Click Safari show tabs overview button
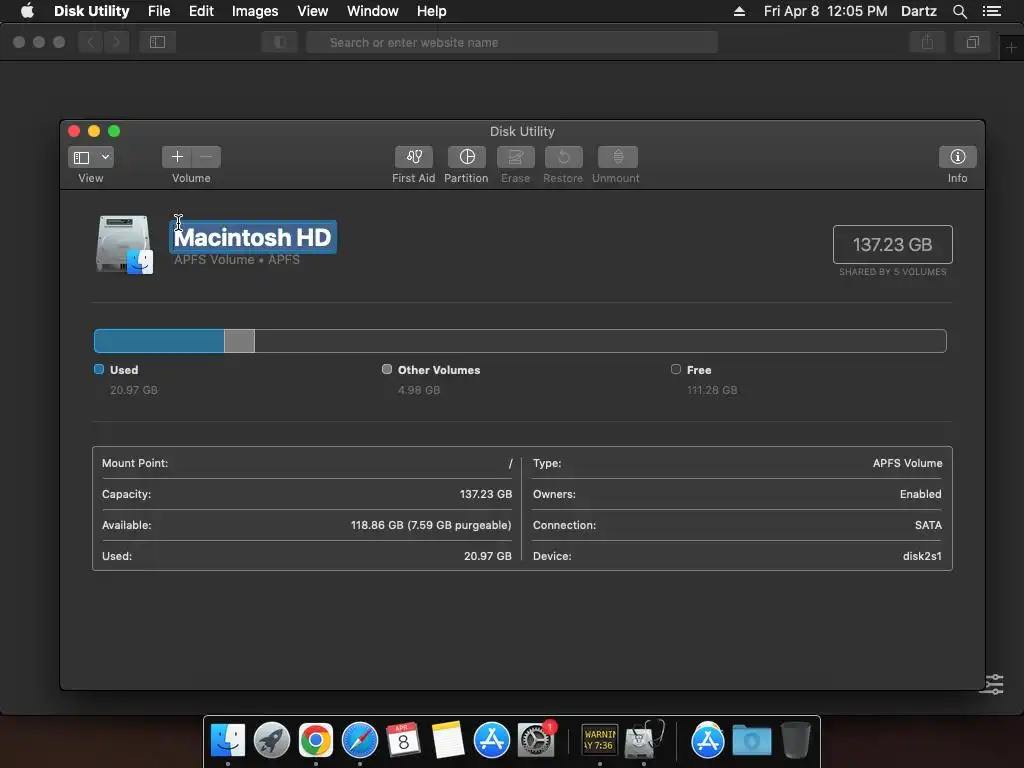 coord(972,42)
